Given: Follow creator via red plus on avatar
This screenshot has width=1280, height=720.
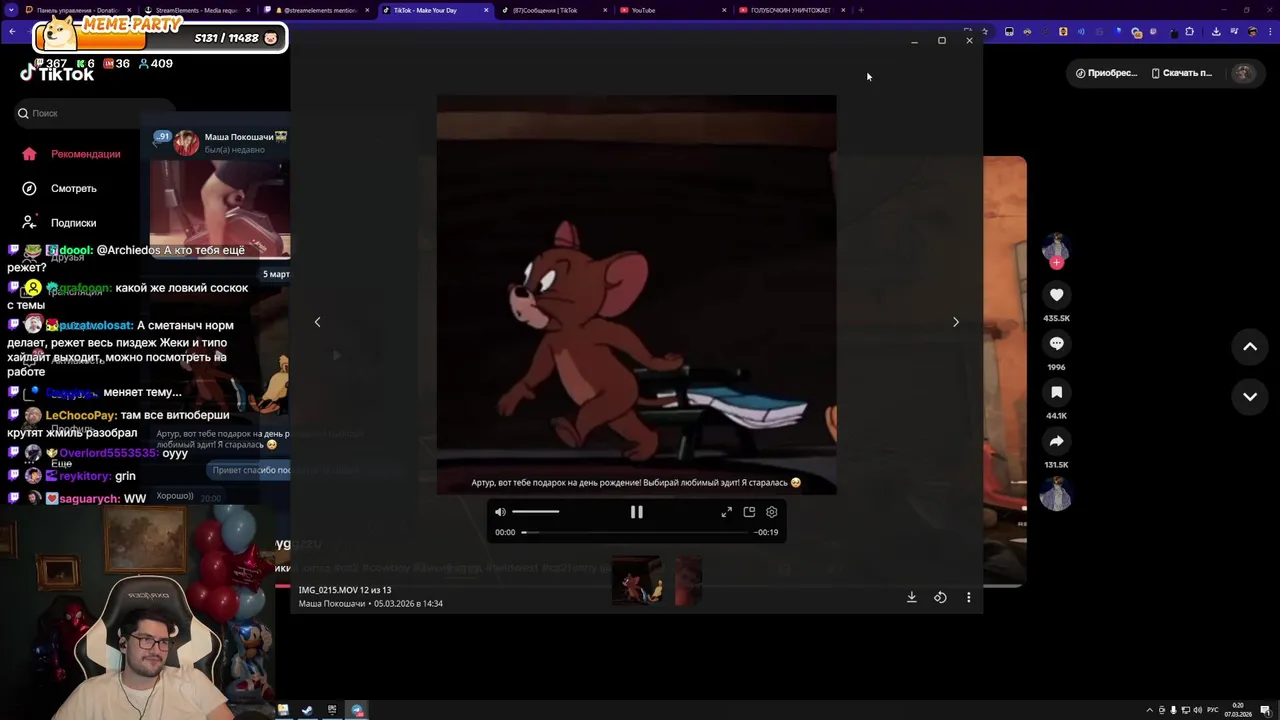Looking at the screenshot, I should (1056, 262).
